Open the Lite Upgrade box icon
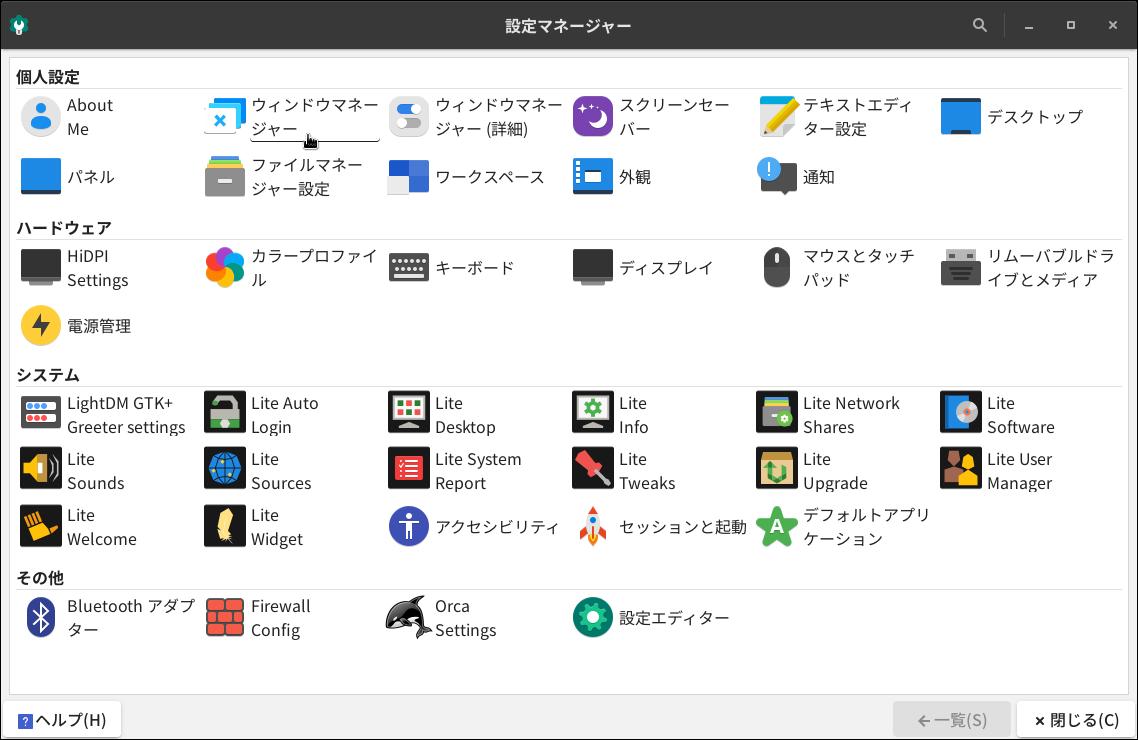The height and width of the screenshot is (740, 1138). pos(777,469)
